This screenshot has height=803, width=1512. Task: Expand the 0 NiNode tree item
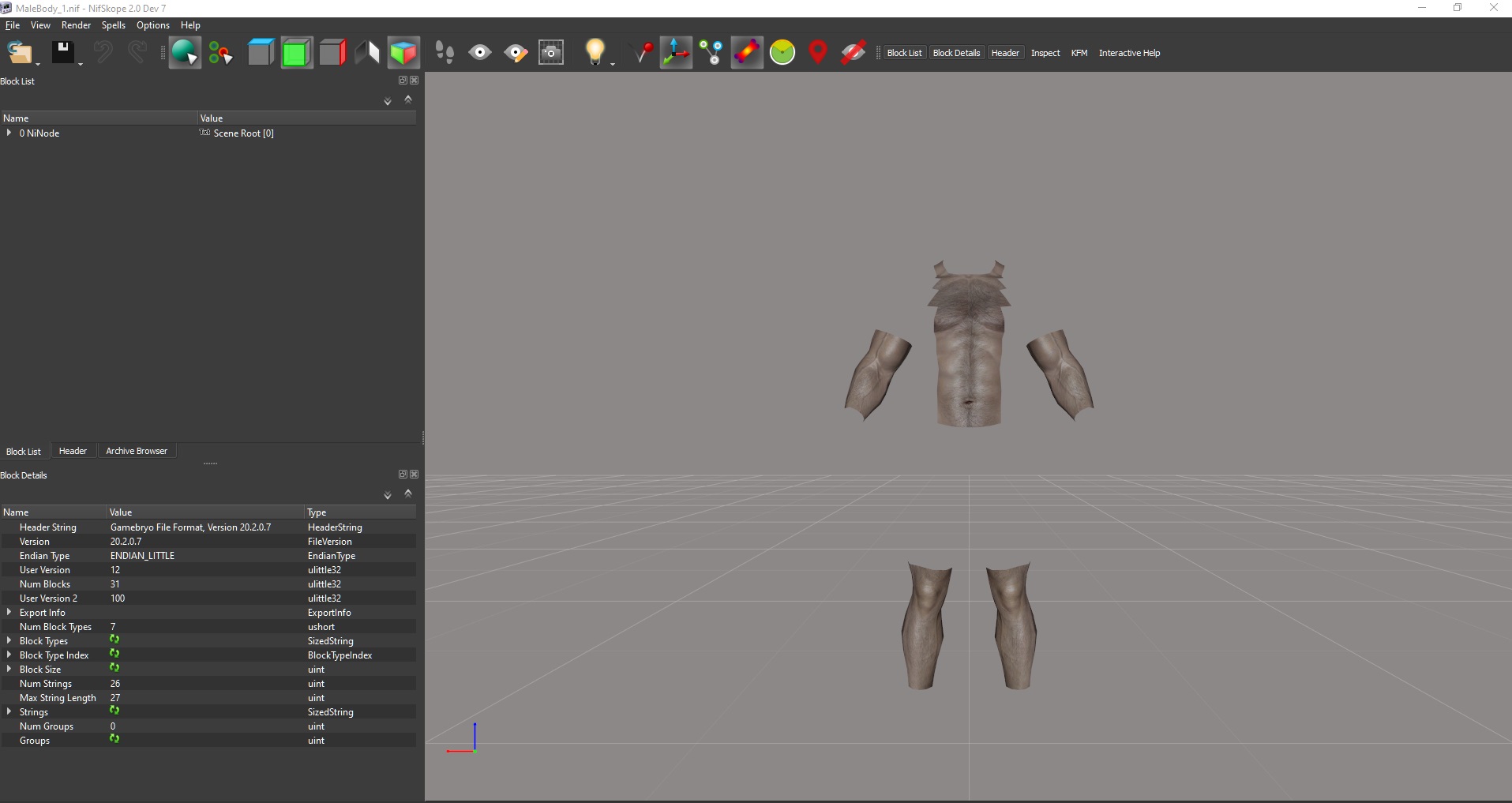click(x=9, y=133)
